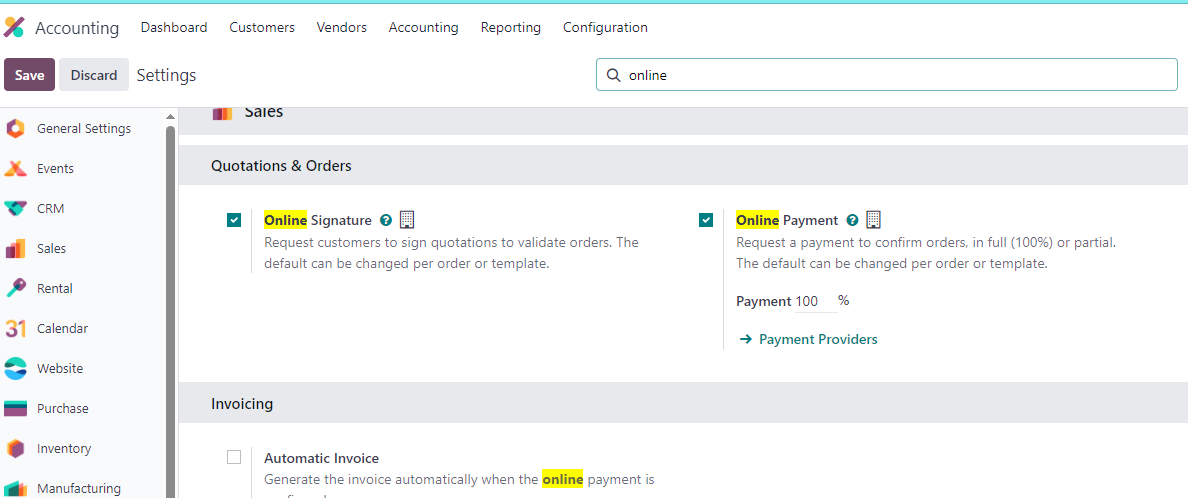The height and width of the screenshot is (498, 1188).
Task: Select the Website app icon
Action: (15, 369)
